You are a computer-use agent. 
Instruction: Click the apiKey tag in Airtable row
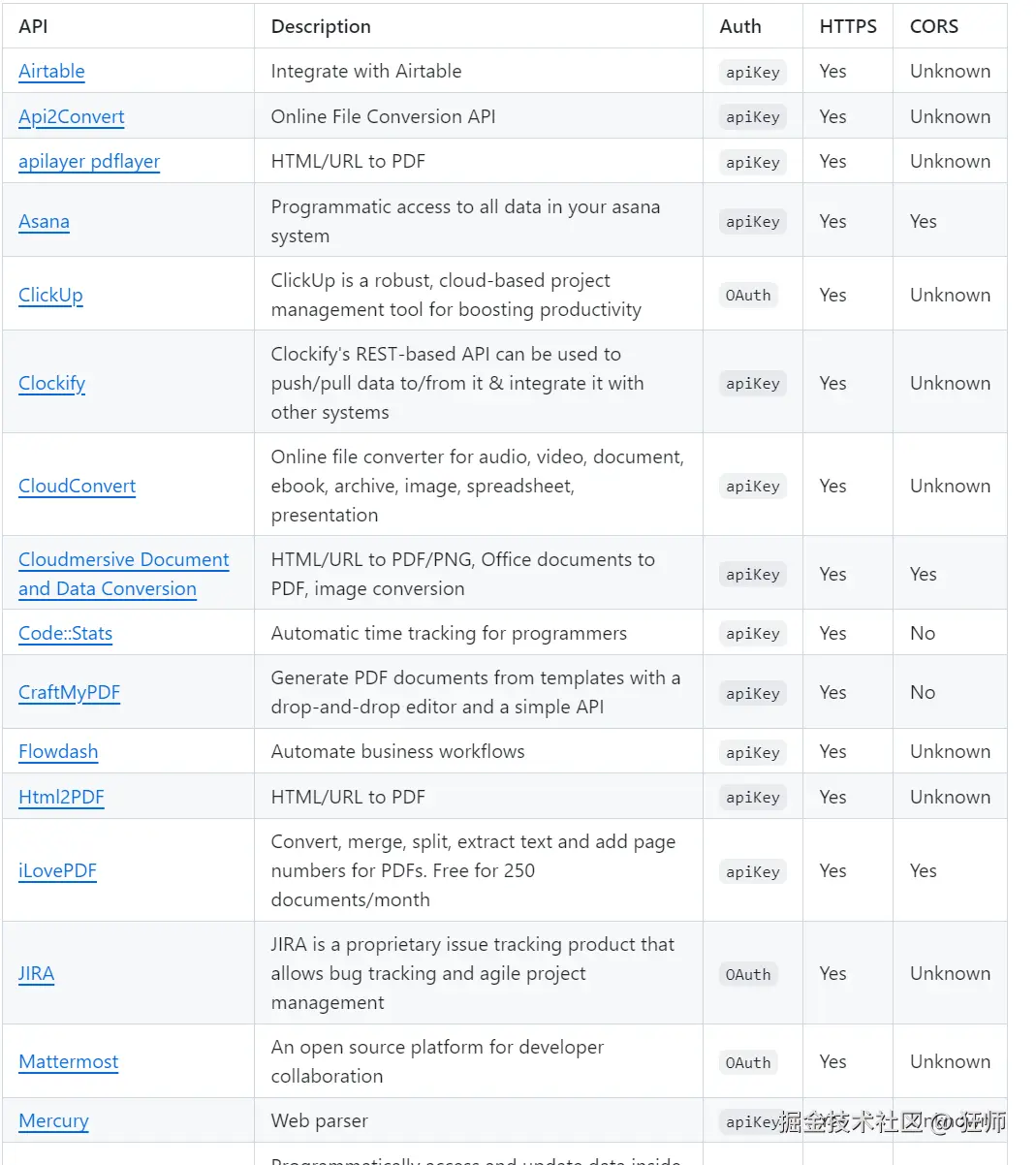pyautogui.click(x=752, y=72)
